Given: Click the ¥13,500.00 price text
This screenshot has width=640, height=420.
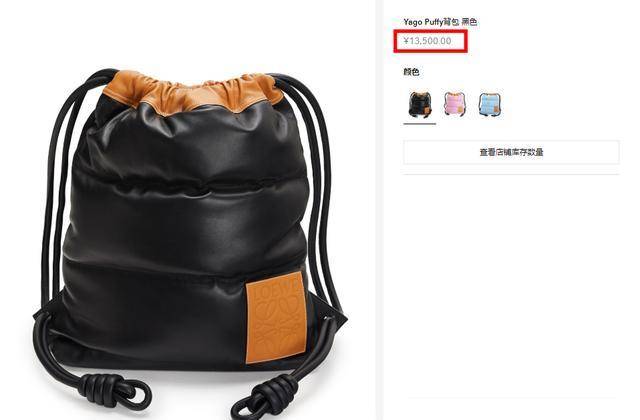Looking at the screenshot, I should (x=427, y=41).
